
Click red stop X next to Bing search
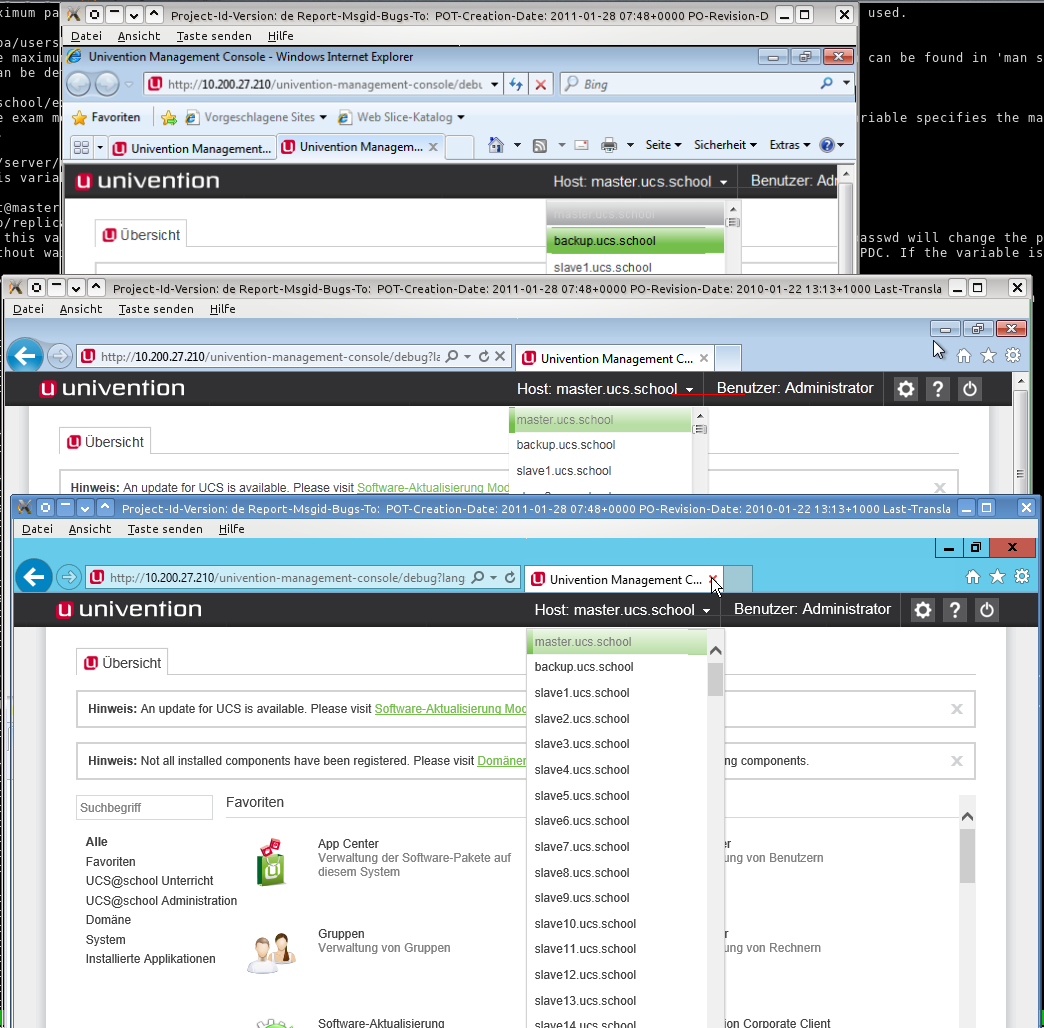click(x=541, y=85)
